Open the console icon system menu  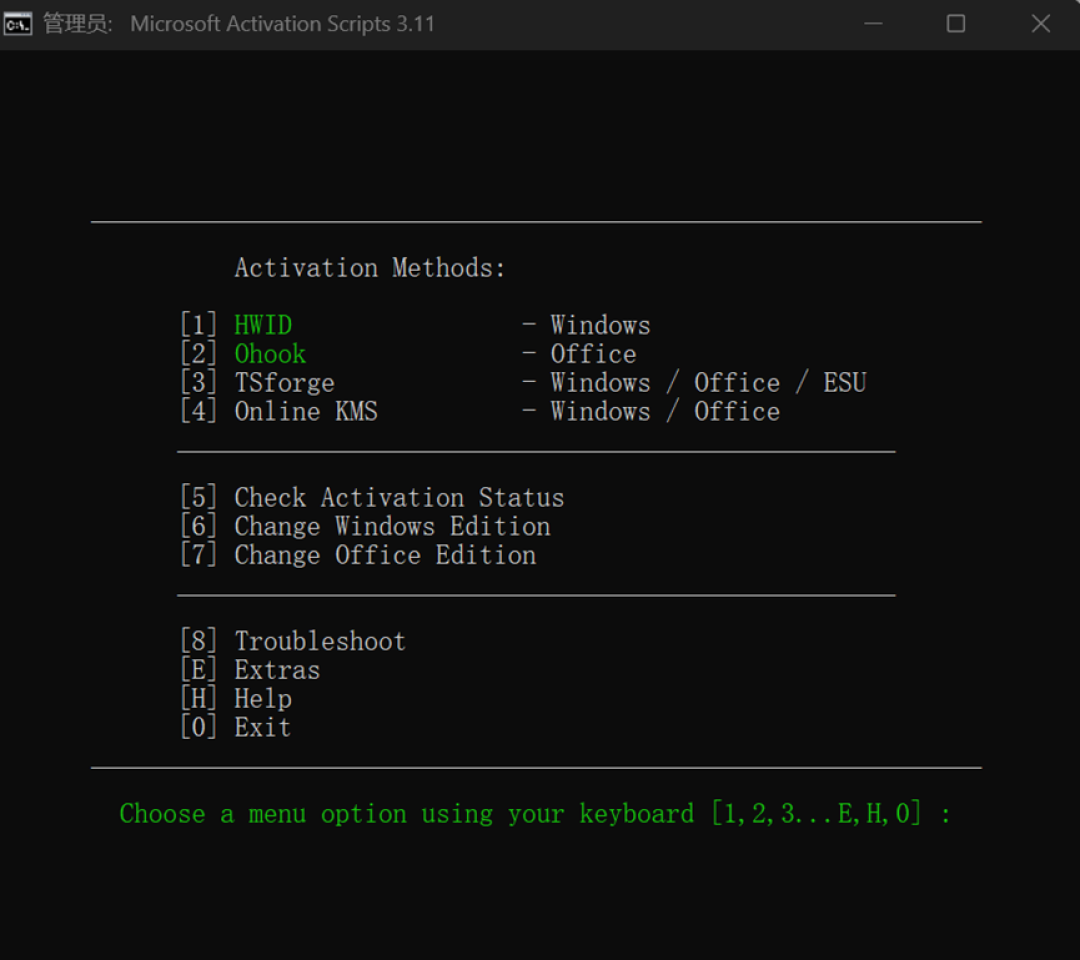click(18, 24)
